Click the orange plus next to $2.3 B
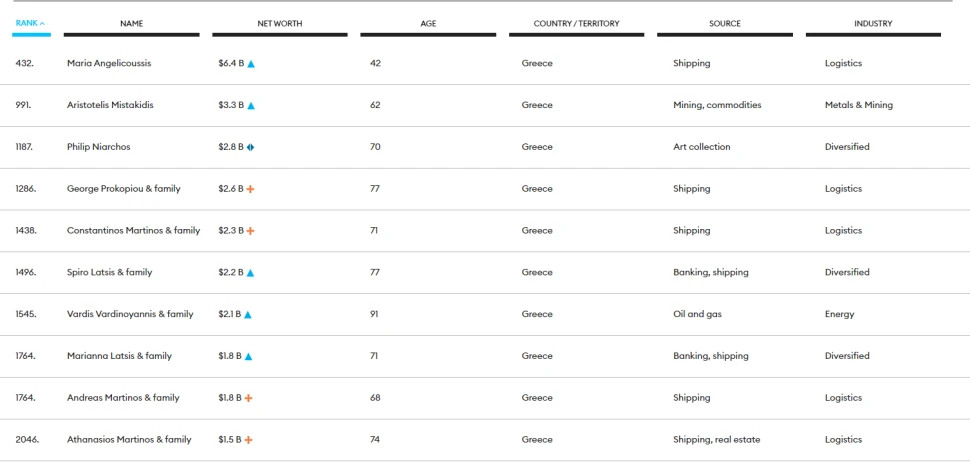The width and height of the screenshot is (970, 476). point(251,231)
